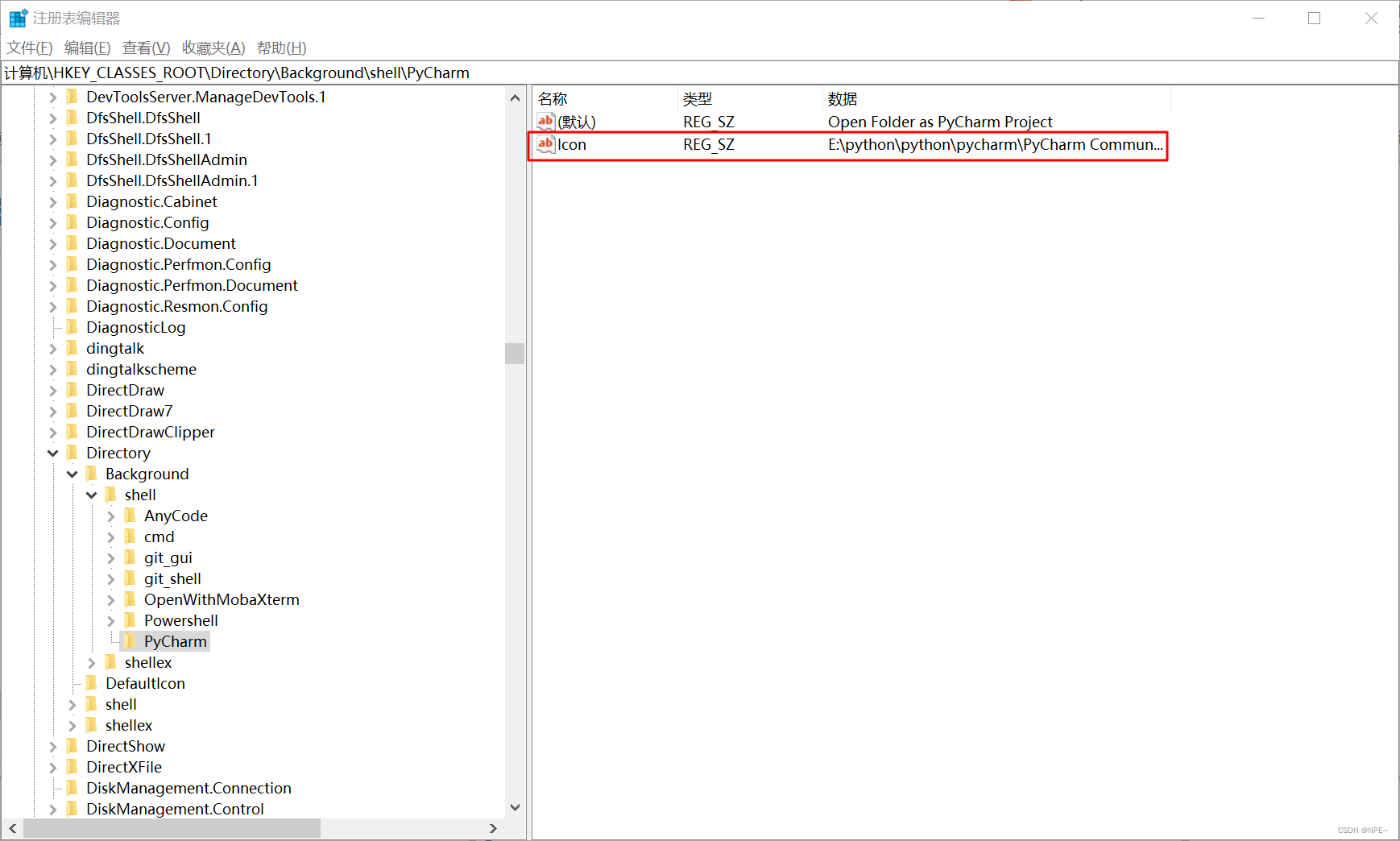Click the DiagnosticLog folder icon
Screen dimensions: 1400x841
pyautogui.click(x=72, y=327)
